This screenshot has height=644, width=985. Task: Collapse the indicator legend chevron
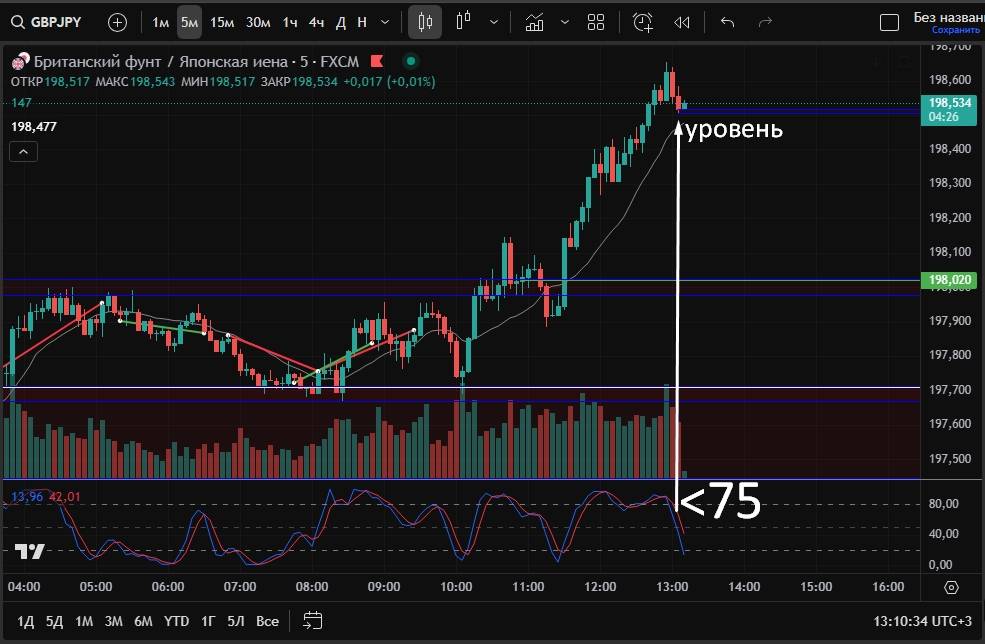24,152
